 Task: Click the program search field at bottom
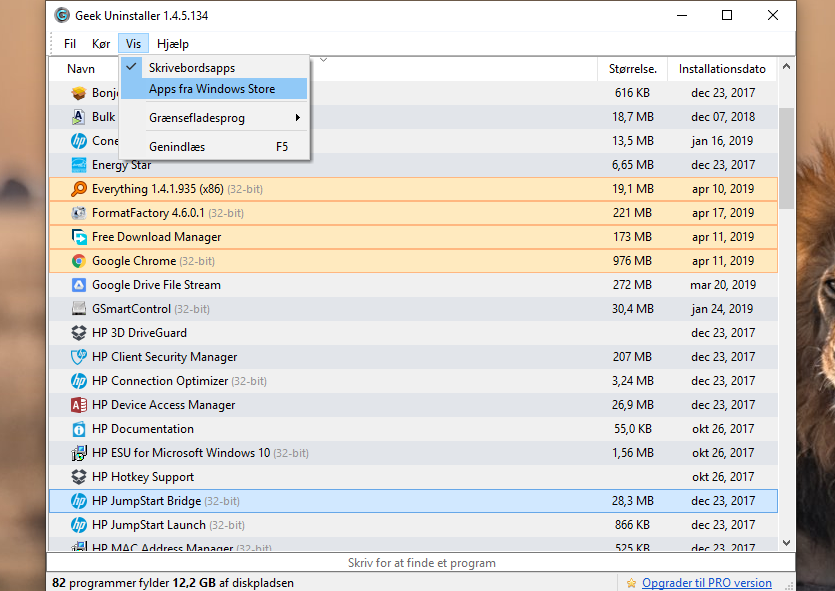point(421,563)
